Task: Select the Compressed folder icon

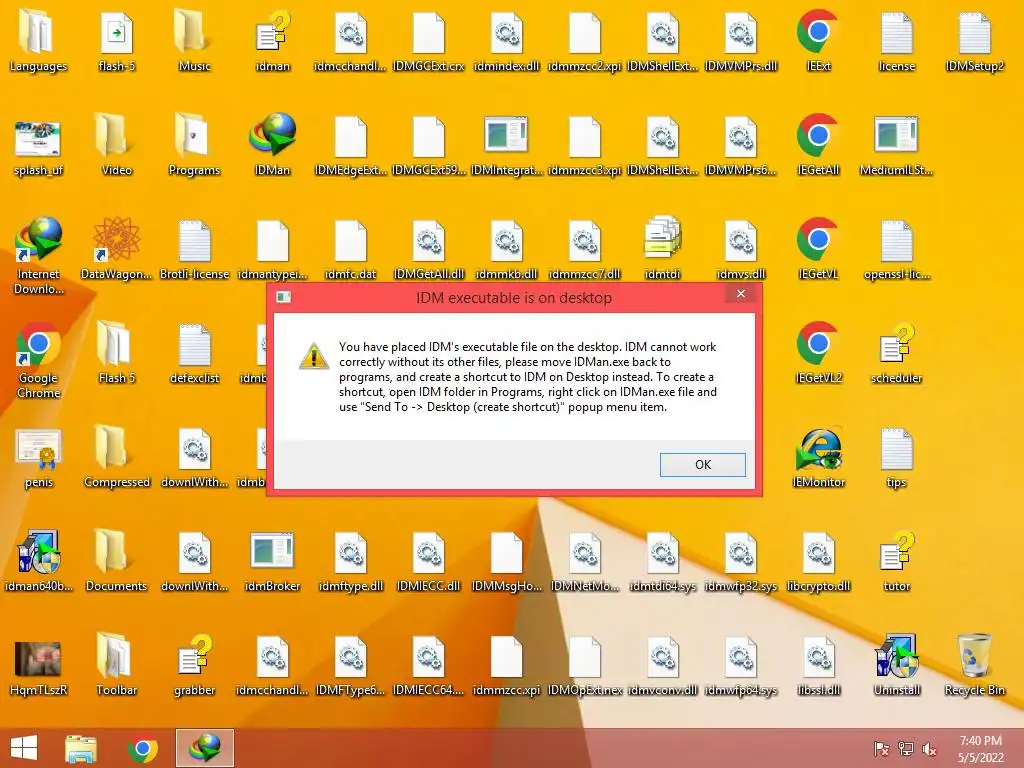Action: click(x=116, y=448)
